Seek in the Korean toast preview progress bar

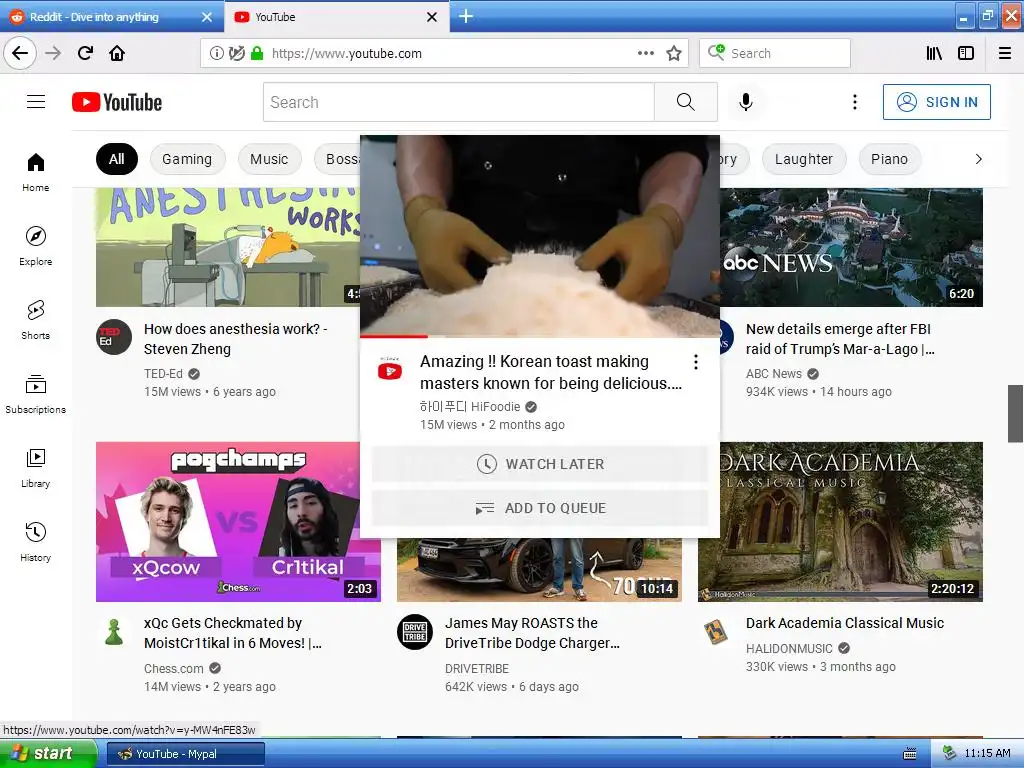pyautogui.click(x=540, y=336)
